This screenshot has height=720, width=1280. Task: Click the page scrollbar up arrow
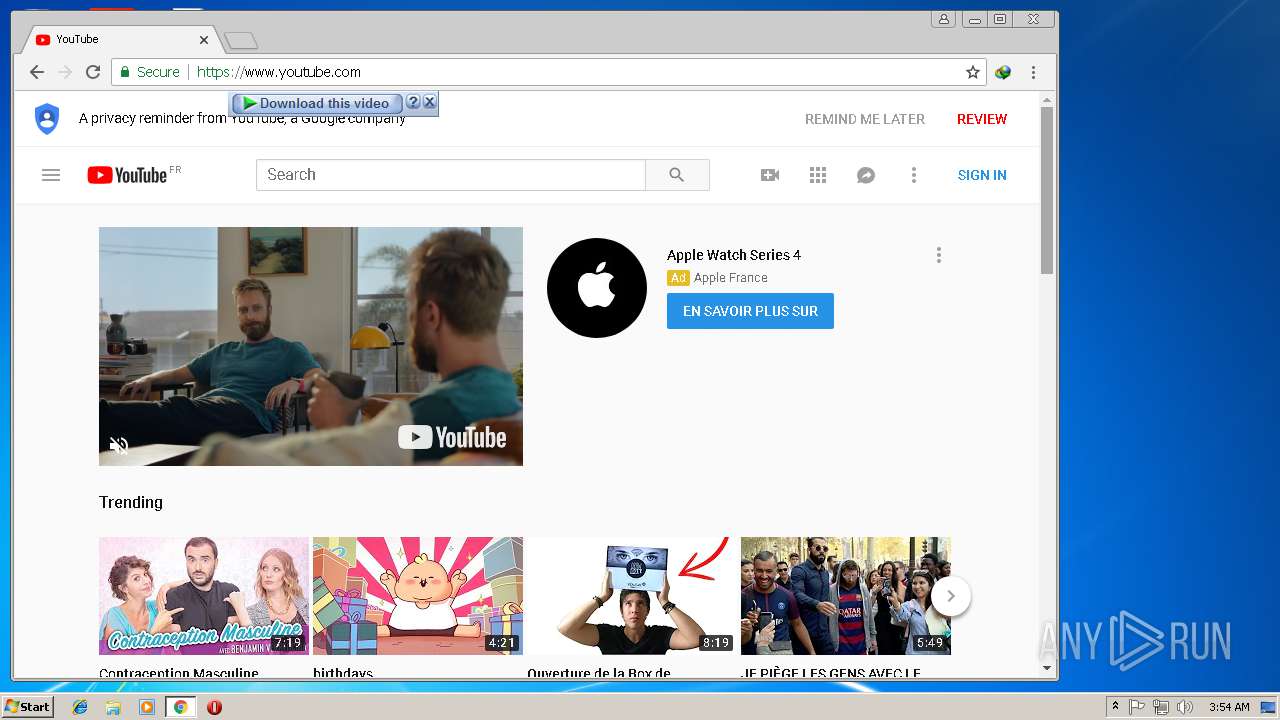coord(1047,100)
